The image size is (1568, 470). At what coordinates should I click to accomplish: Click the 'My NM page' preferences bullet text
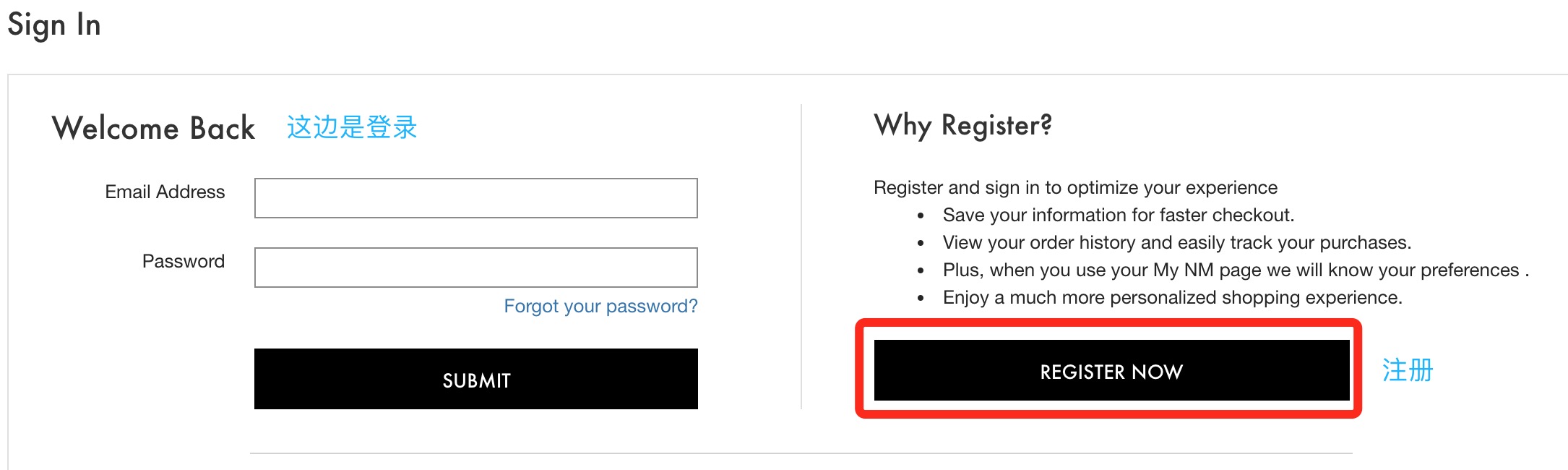point(1235,270)
